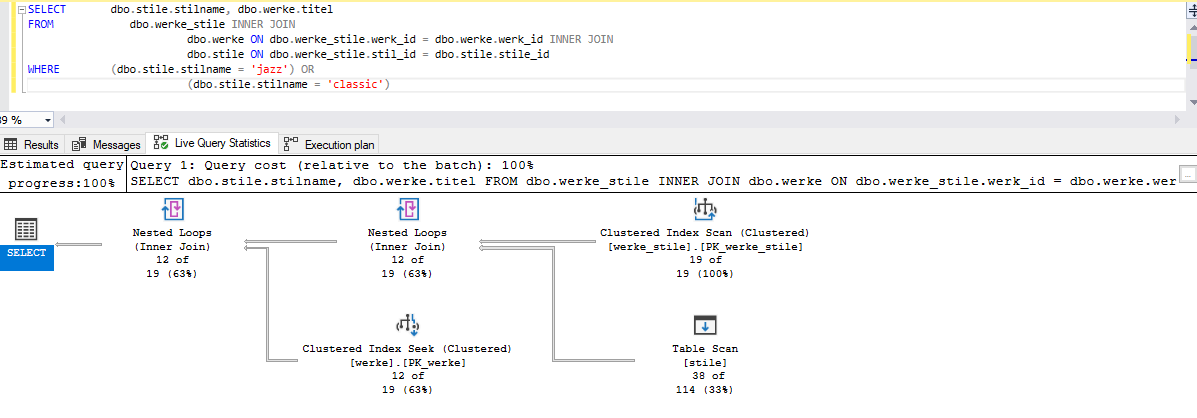Switch to the Messages tab
1197x418 pixels.
[x=107, y=144]
